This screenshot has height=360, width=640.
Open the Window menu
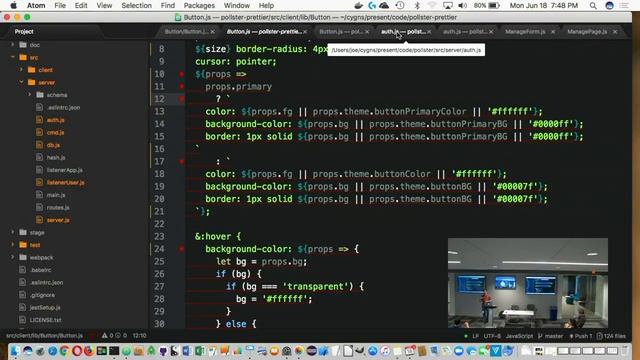237,5
